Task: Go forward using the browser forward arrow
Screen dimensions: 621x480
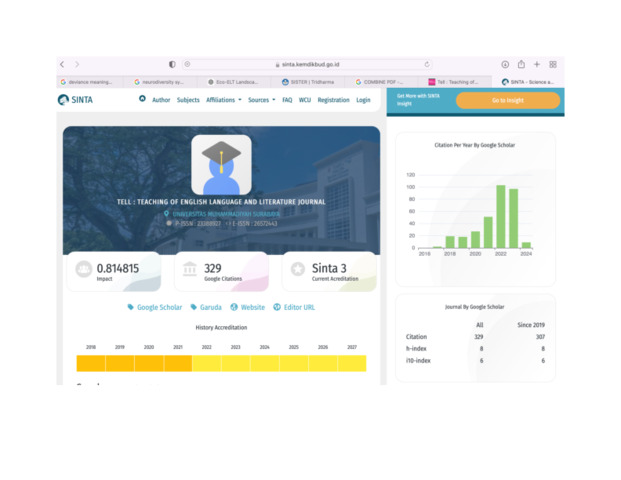Action: click(x=77, y=64)
